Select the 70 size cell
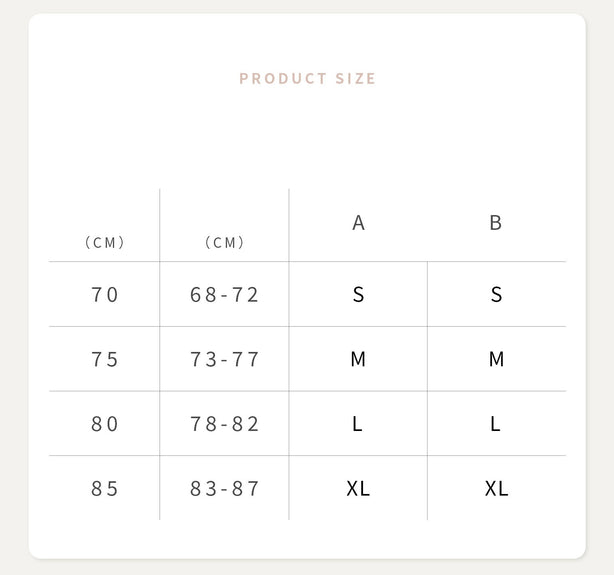The image size is (614, 575). (x=105, y=295)
